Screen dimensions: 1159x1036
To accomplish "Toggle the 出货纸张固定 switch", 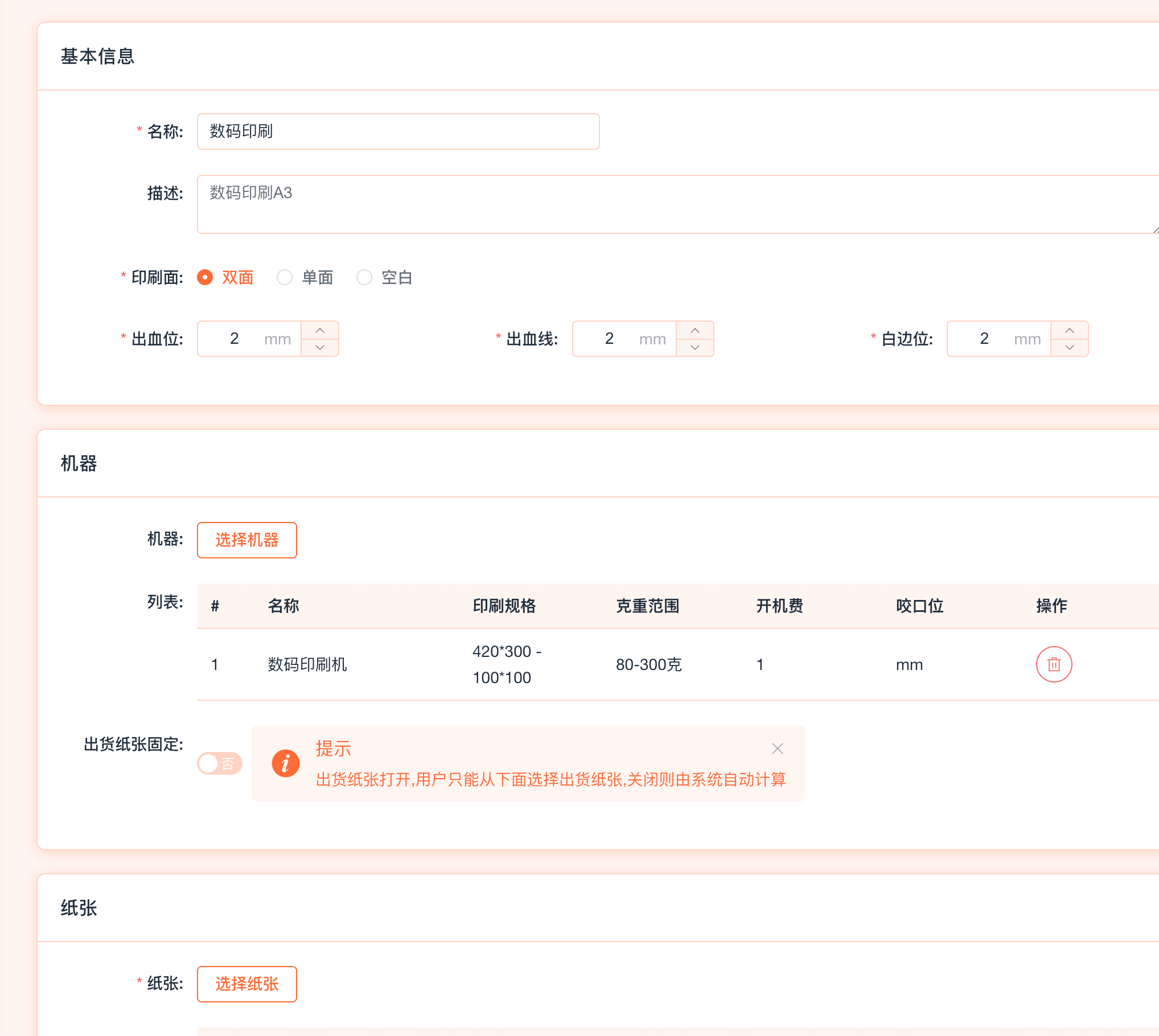I will click(220, 763).
